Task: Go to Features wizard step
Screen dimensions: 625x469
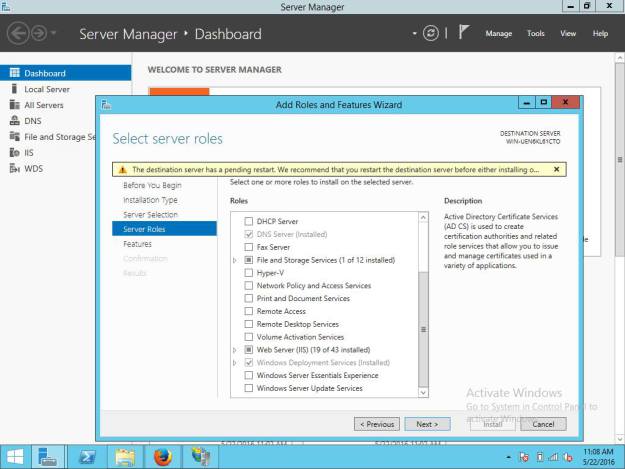Action: (x=137, y=244)
